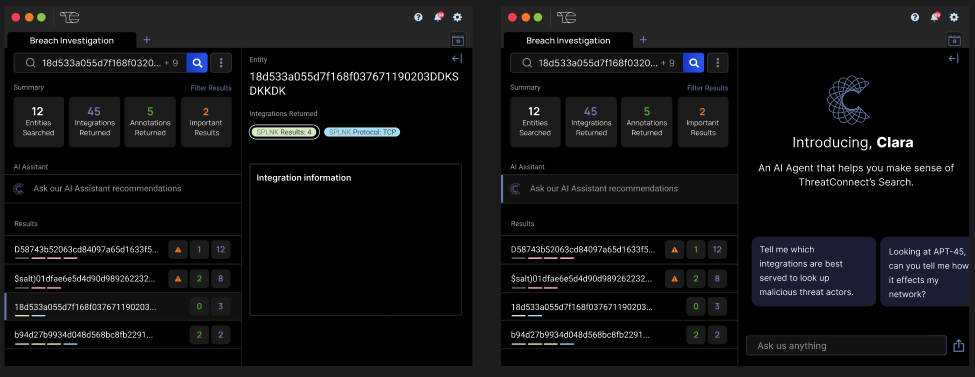Open 45 Integrations Returned card, left window
Image resolution: width=975 pixels, height=377 pixels.
pos(94,122)
